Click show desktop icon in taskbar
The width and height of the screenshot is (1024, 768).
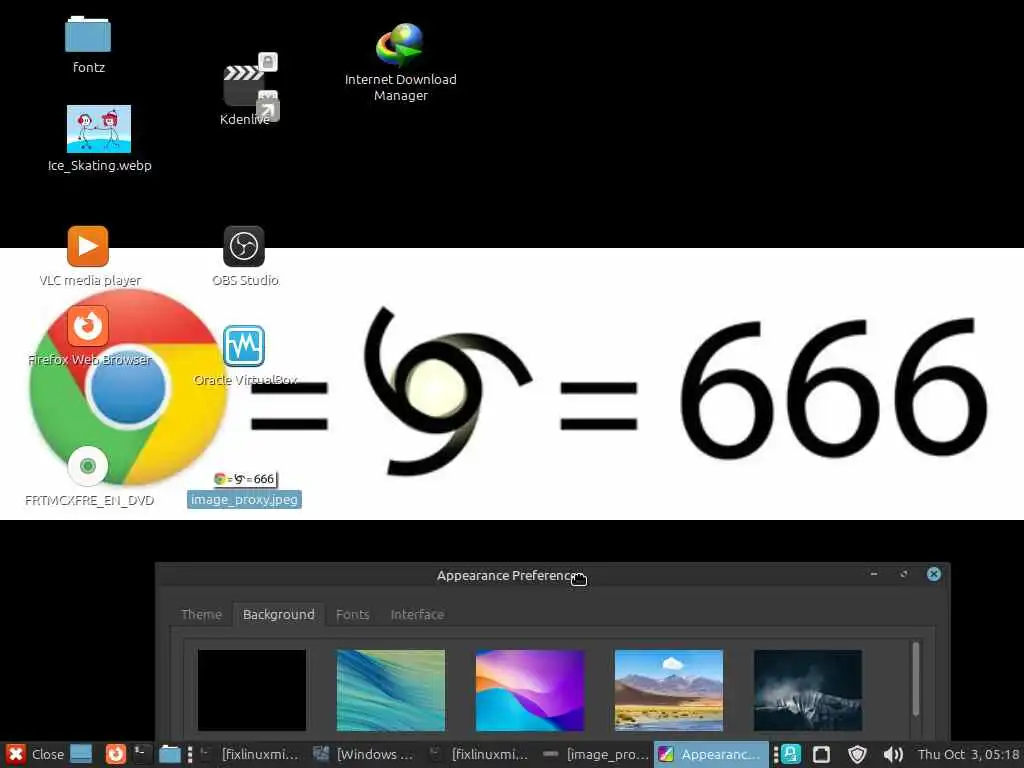tap(81, 754)
